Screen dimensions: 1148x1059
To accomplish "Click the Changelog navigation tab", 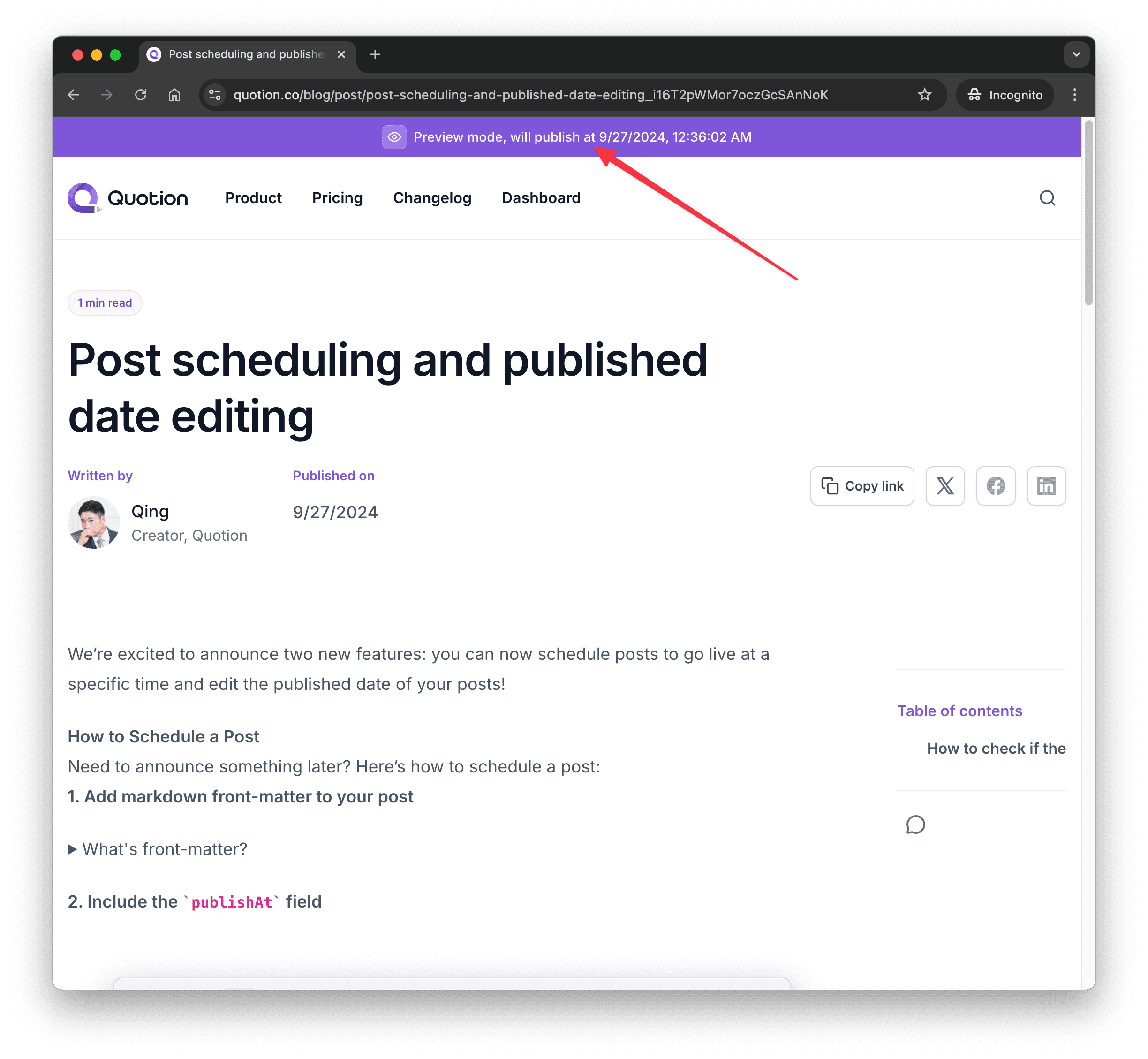I will 431,198.
